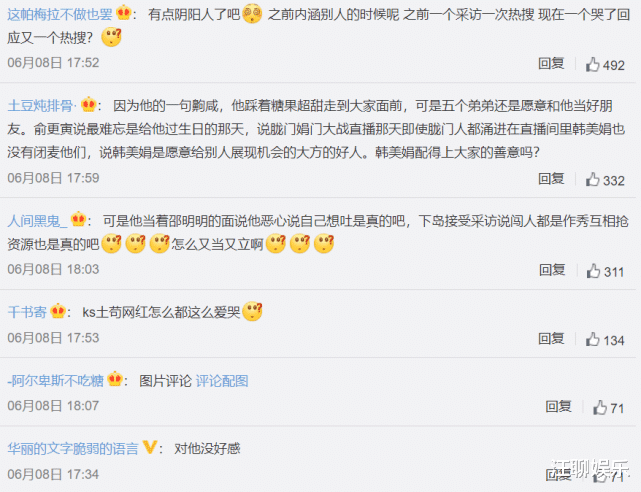Open profile of 华丽的文字脆弱的语言
Screen dimensions: 641x492
pos(73,449)
